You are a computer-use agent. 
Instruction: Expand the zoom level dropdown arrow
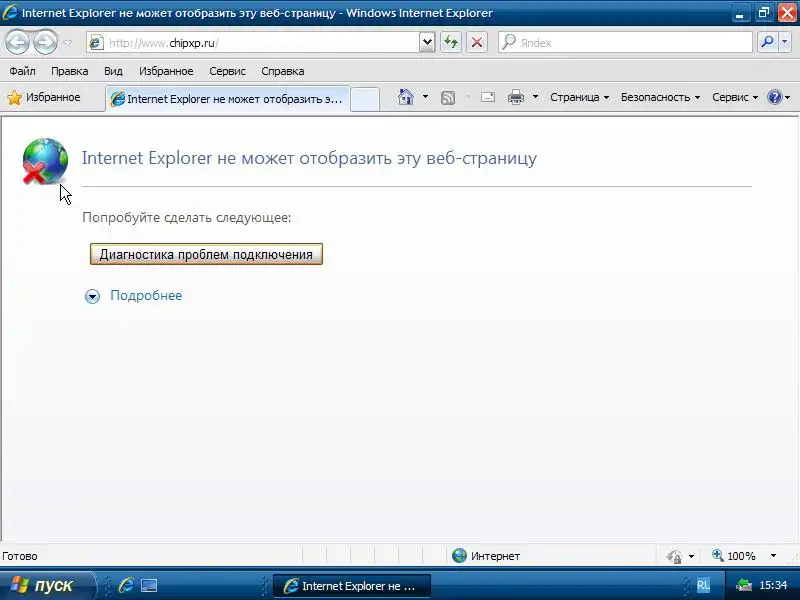[773, 556]
